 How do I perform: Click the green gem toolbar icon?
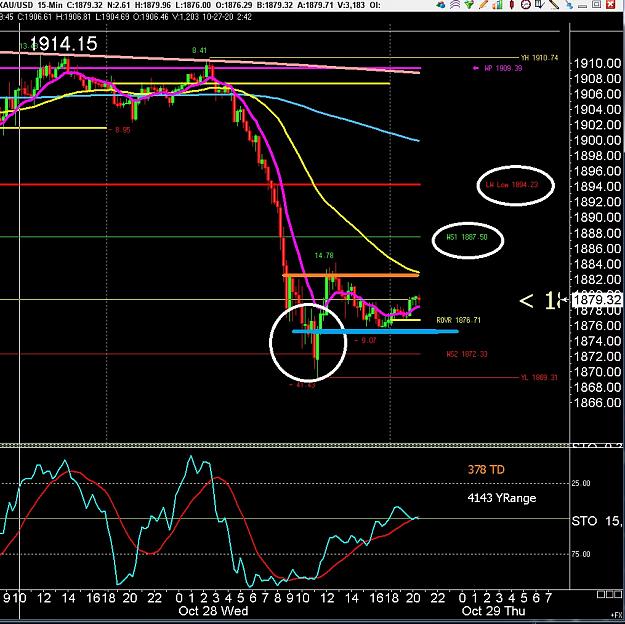tap(469, 5)
